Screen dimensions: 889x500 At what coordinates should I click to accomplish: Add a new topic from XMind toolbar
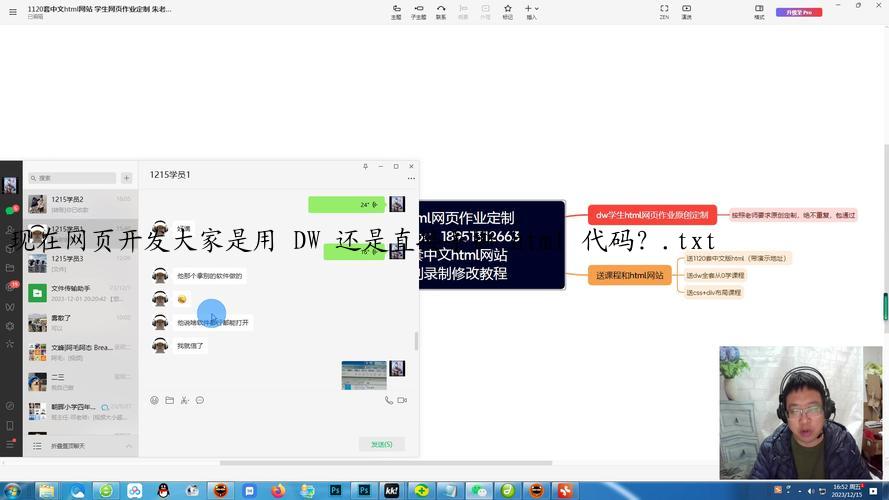point(396,12)
